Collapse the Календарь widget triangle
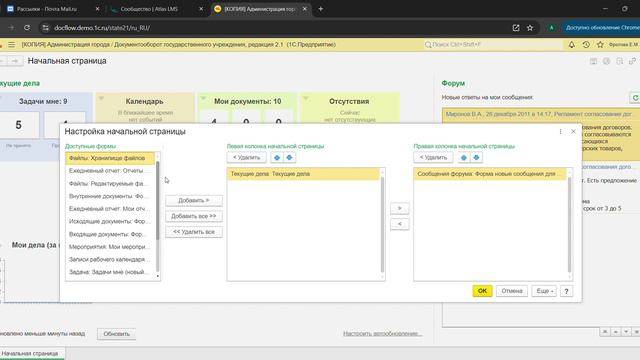This screenshot has height=360, width=640. 101,98
